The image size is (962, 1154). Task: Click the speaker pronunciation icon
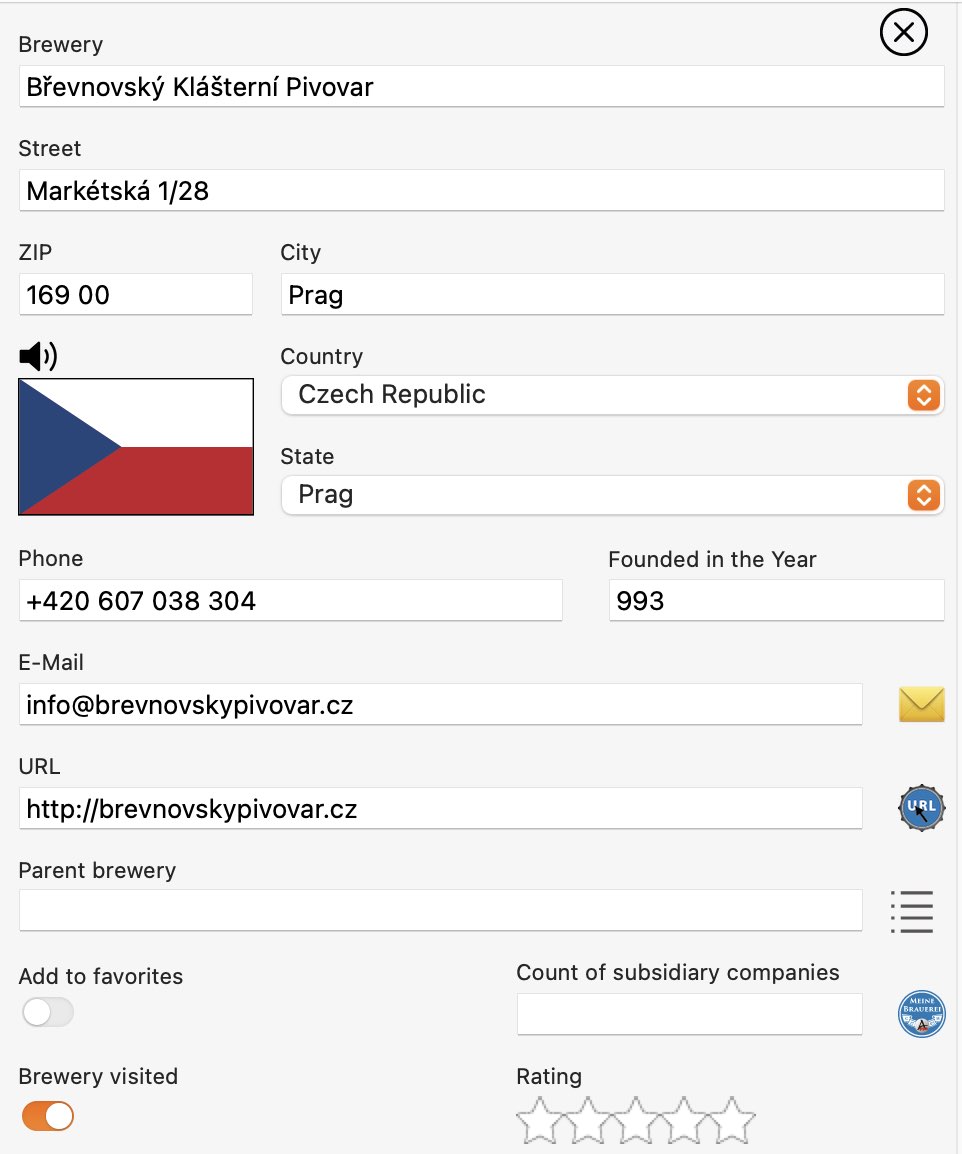pyautogui.click(x=38, y=356)
